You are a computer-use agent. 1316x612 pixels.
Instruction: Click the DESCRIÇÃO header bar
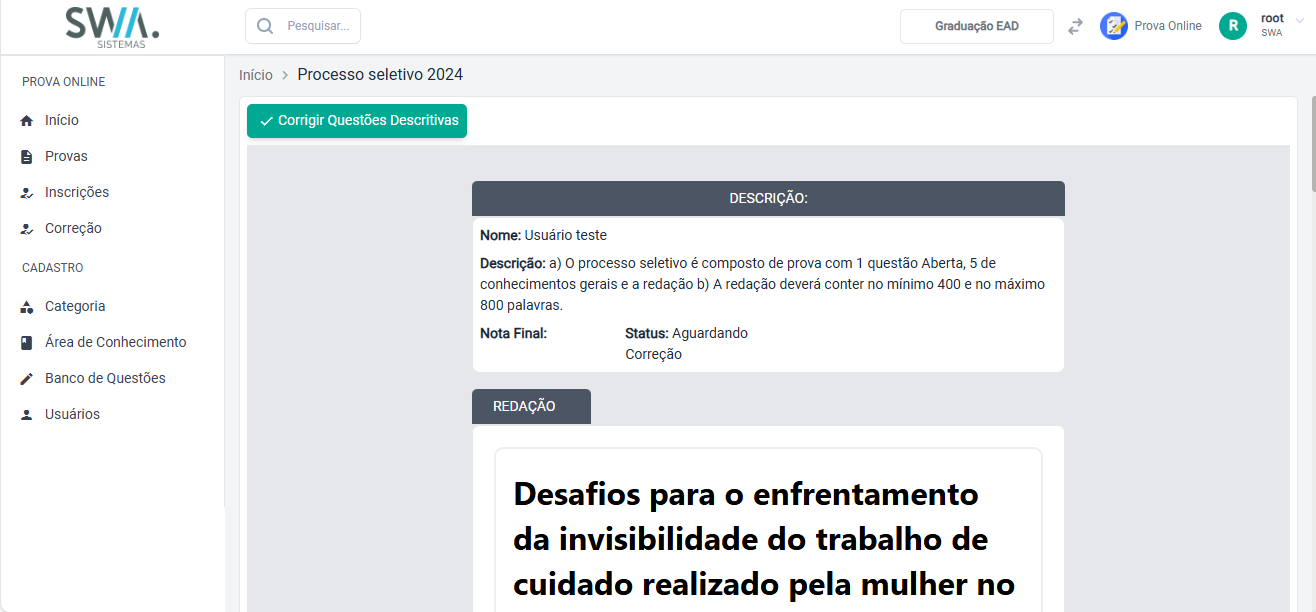[768, 198]
